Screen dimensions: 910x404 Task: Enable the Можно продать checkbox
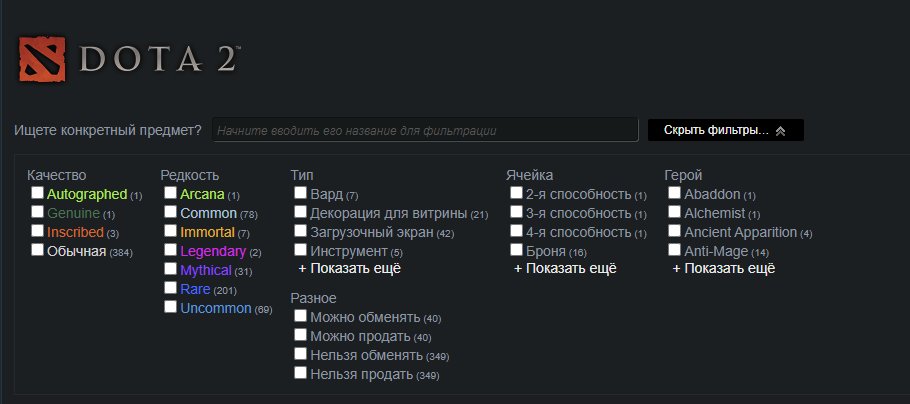300,335
